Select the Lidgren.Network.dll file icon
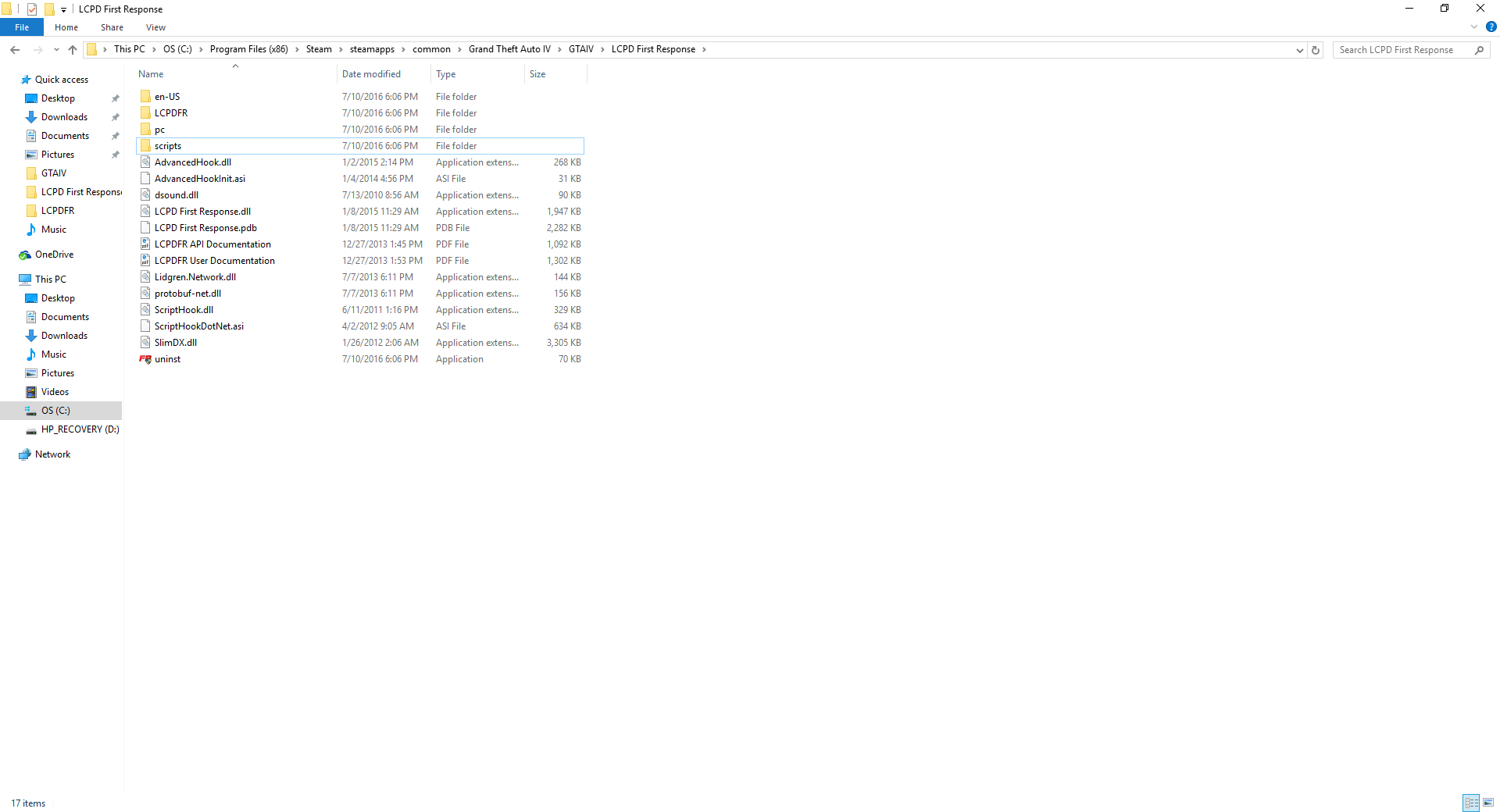Viewport: 1500px width, 812px height. point(145,277)
